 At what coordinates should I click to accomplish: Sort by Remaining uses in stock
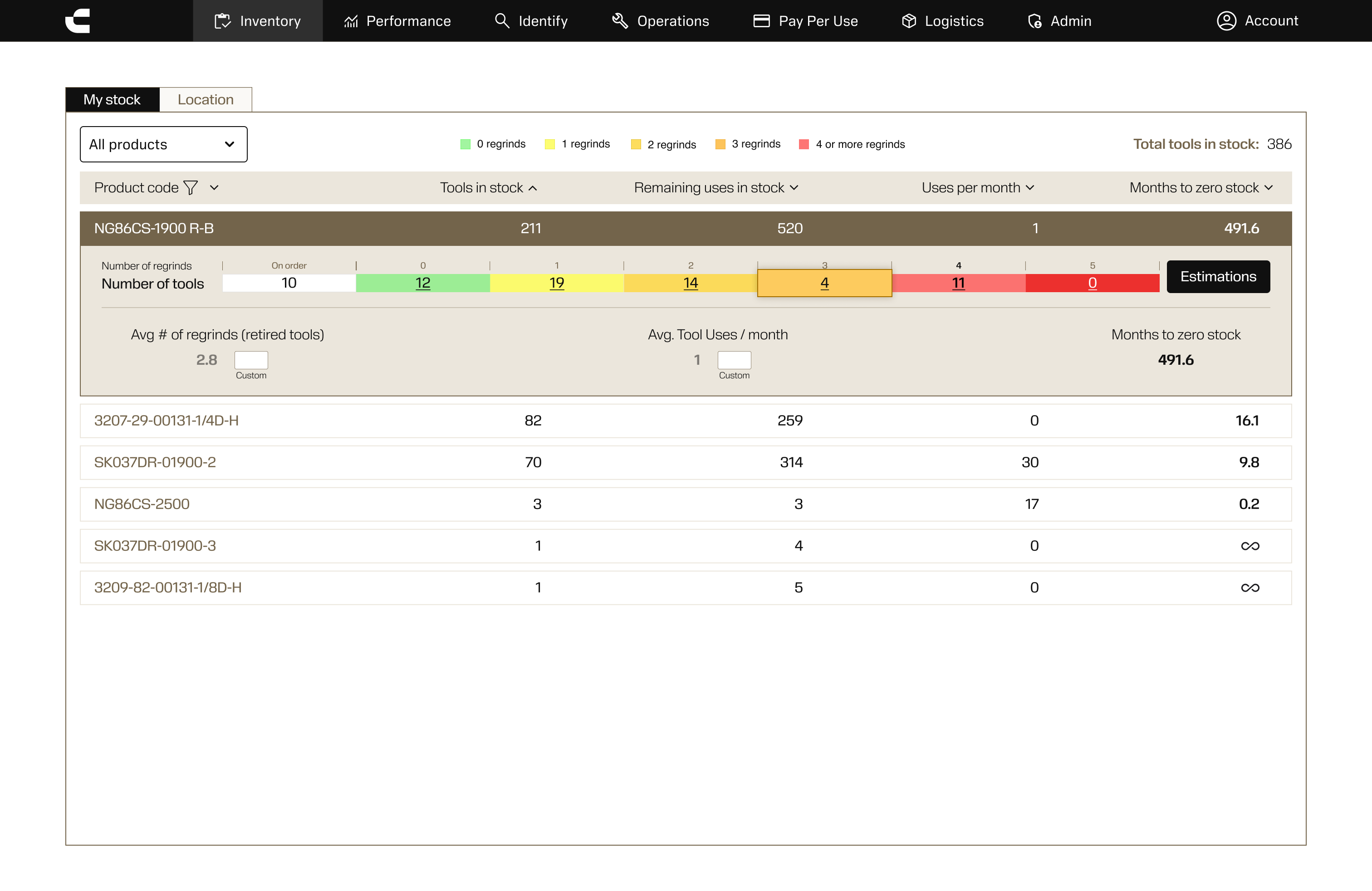(x=715, y=188)
